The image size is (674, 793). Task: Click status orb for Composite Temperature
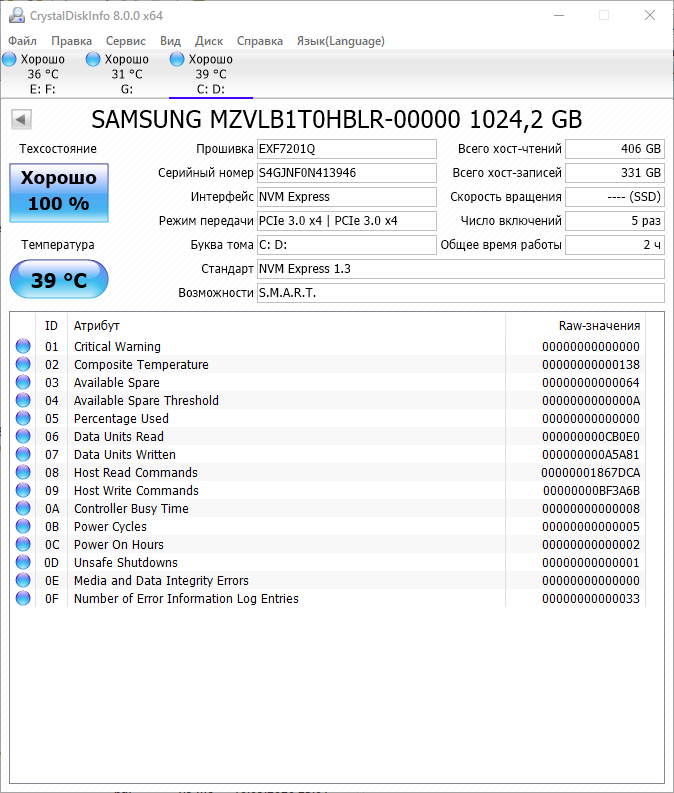coord(23,364)
